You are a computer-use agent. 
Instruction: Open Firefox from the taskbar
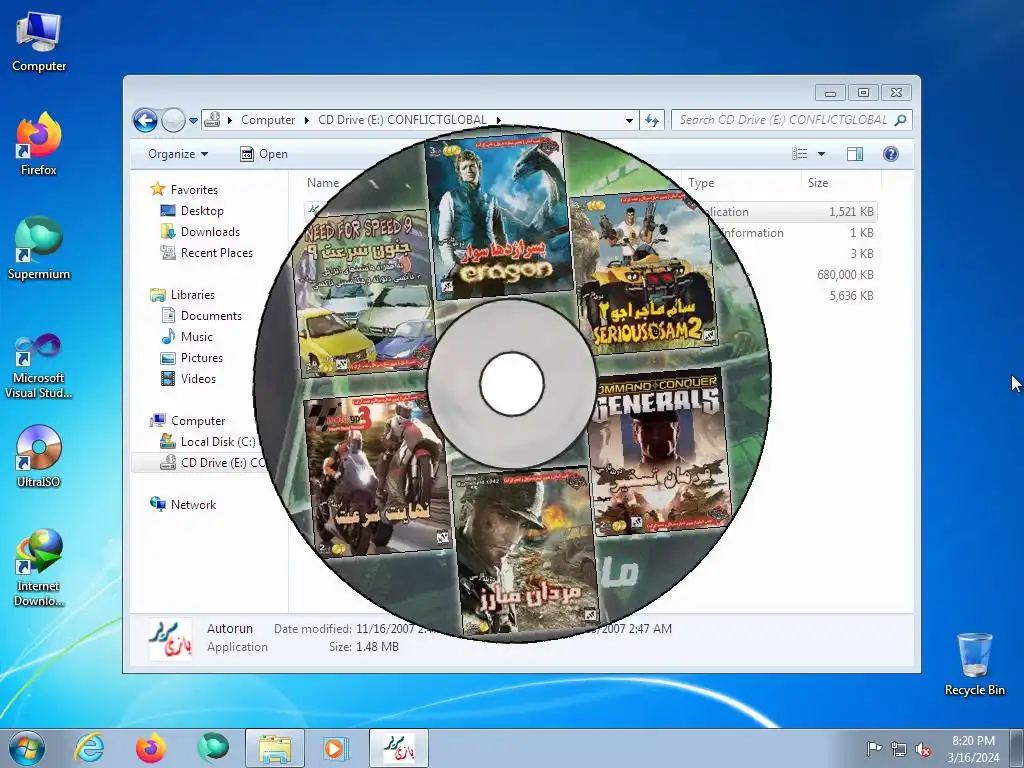pyautogui.click(x=151, y=748)
